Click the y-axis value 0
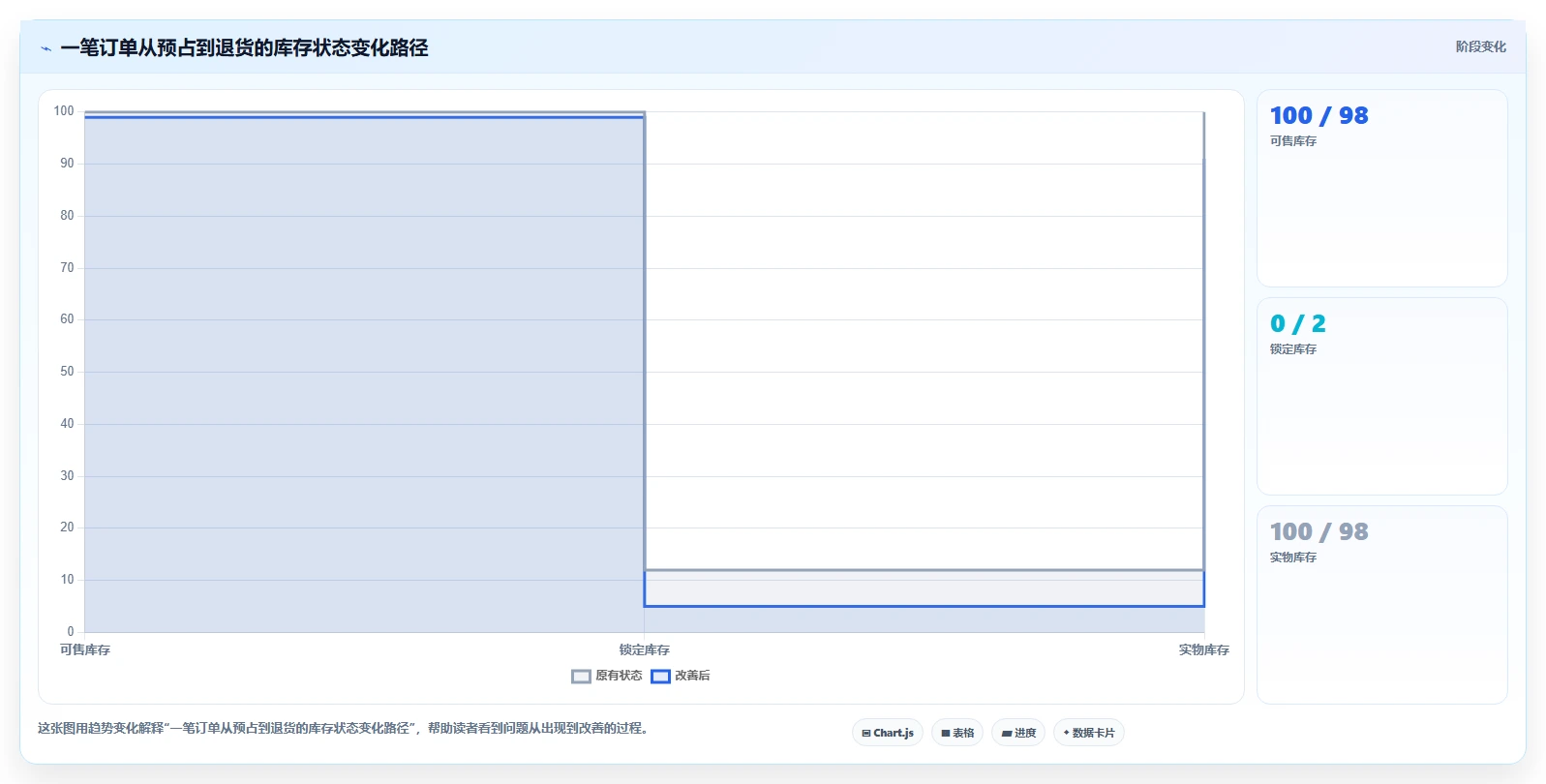This screenshot has width=1546, height=784. [71, 632]
